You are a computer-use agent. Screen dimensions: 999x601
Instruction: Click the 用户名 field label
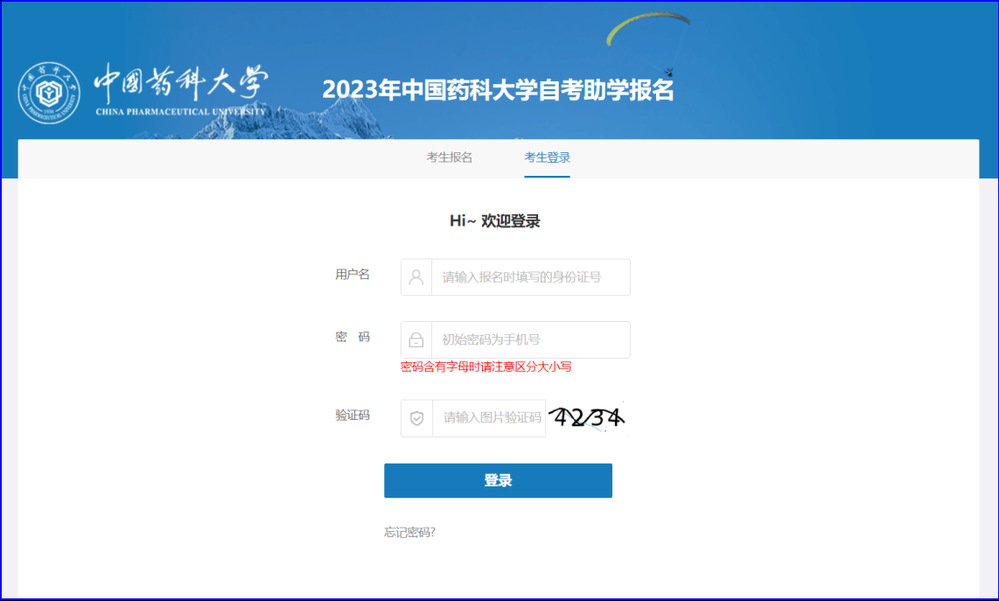[352, 274]
